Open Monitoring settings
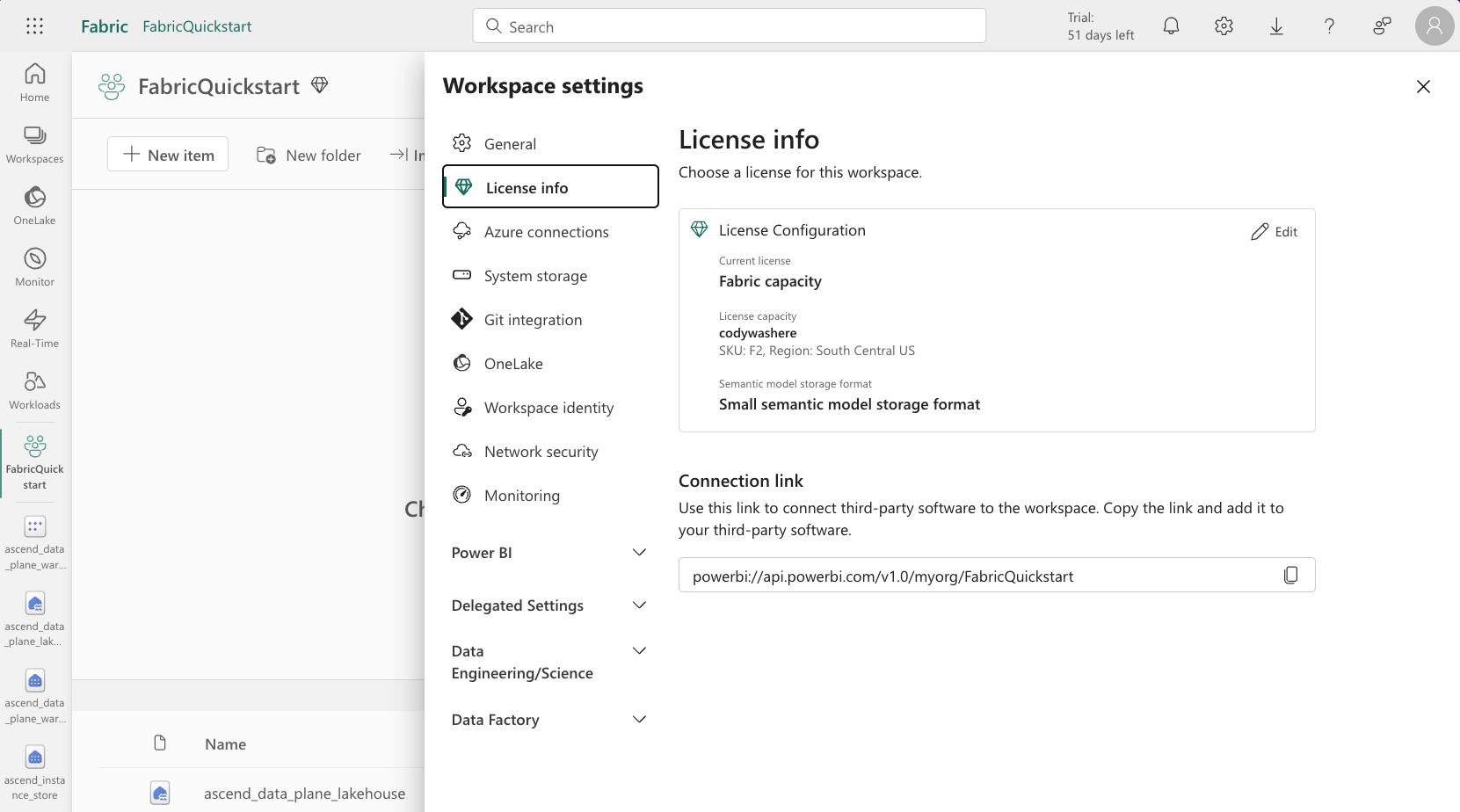This screenshot has height=812, width=1460. (x=550, y=495)
